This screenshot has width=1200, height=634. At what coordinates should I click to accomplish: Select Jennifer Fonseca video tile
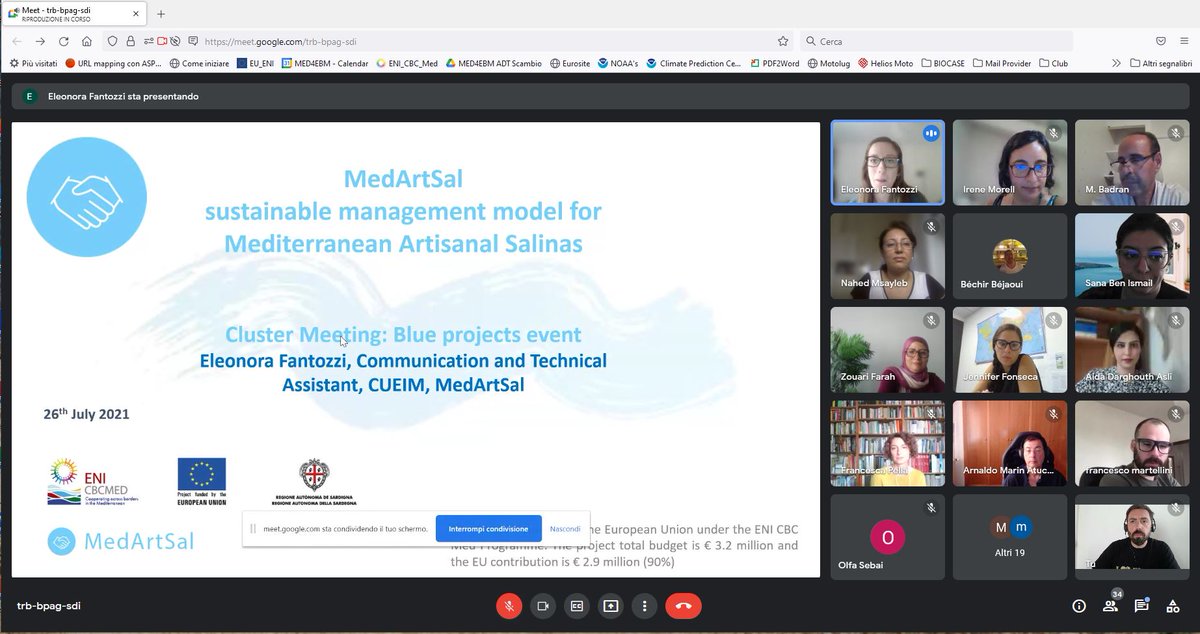coord(1010,349)
